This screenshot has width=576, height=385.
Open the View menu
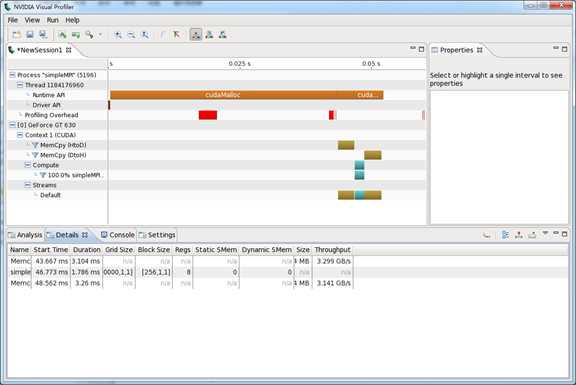point(32,20)
